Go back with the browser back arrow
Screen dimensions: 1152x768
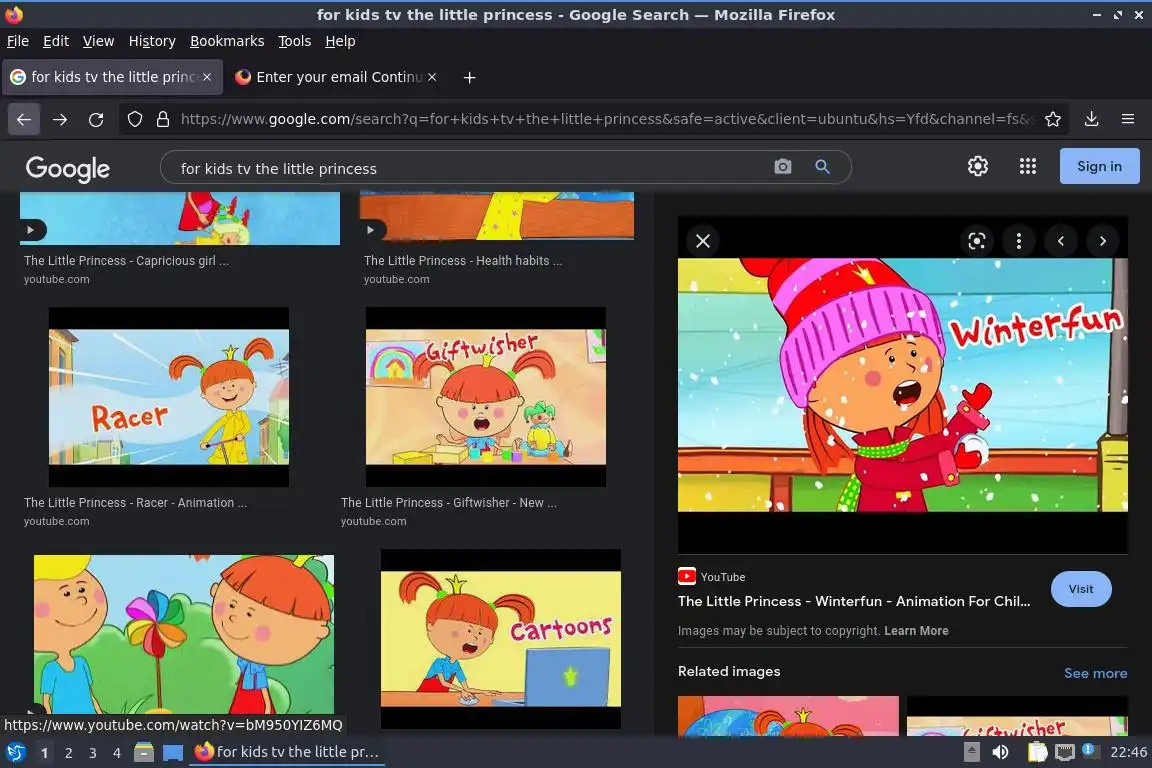coord(24,119)
